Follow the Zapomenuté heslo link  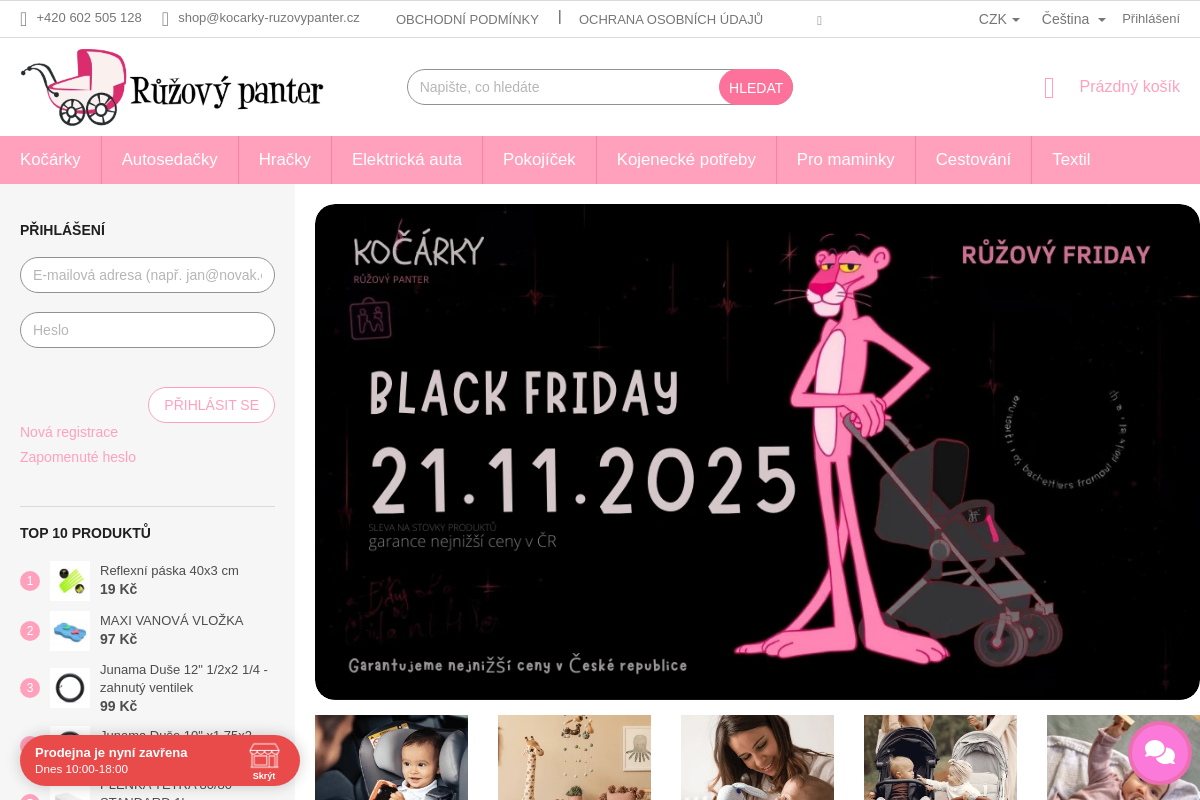pyautogui.click(x=78, y=457)
